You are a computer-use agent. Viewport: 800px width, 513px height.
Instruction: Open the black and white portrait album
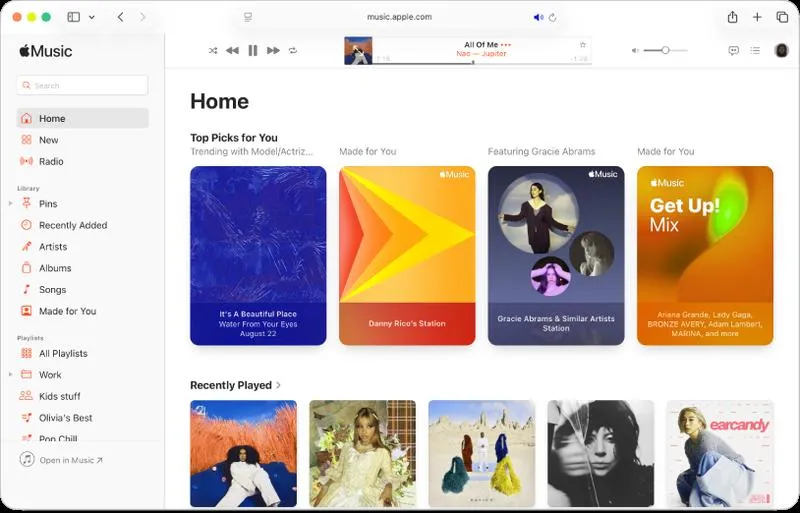[x=601, y=453]
